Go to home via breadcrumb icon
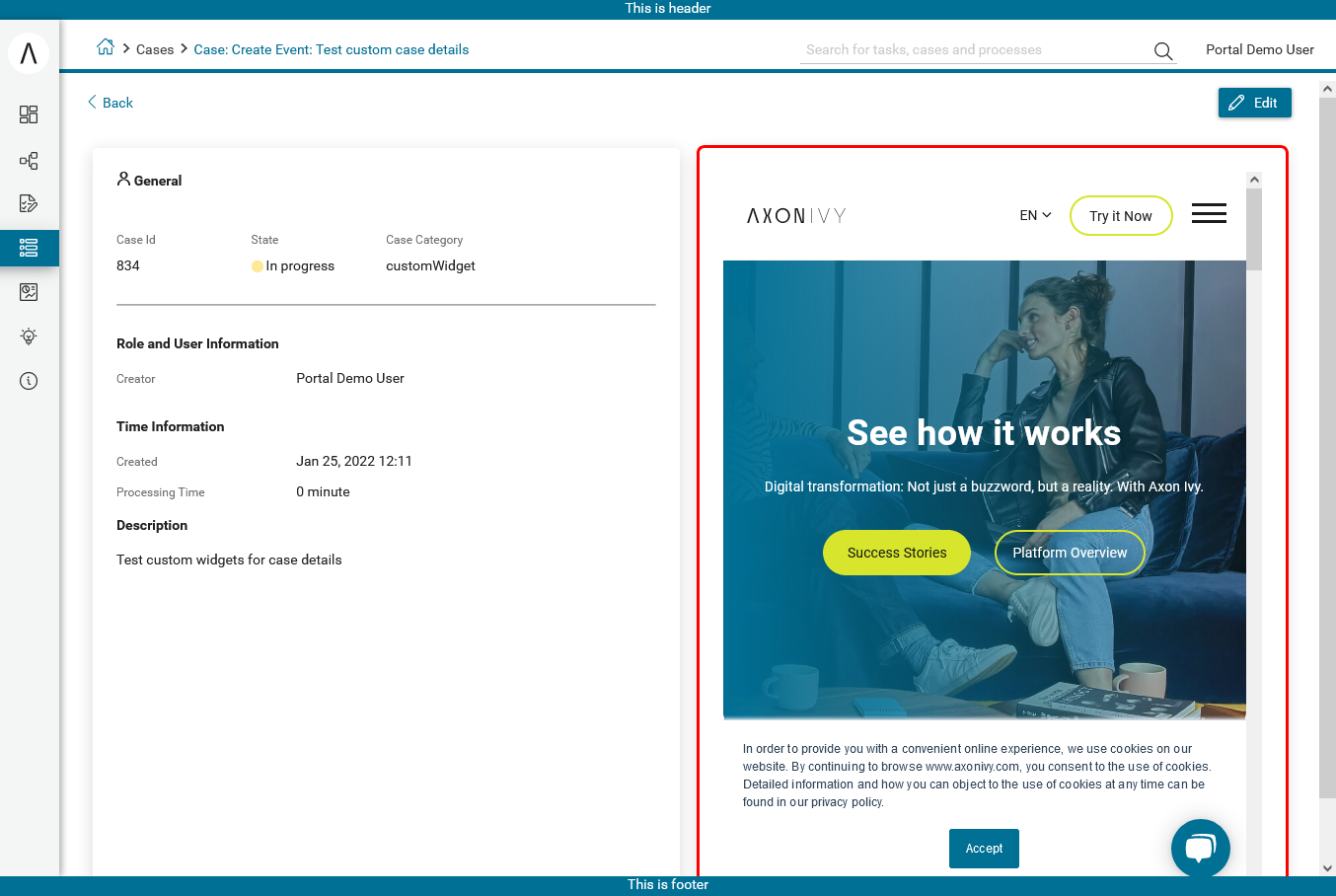Image resolution: width=1336 pixels, height=896 pixels. [x=106, y=47]
